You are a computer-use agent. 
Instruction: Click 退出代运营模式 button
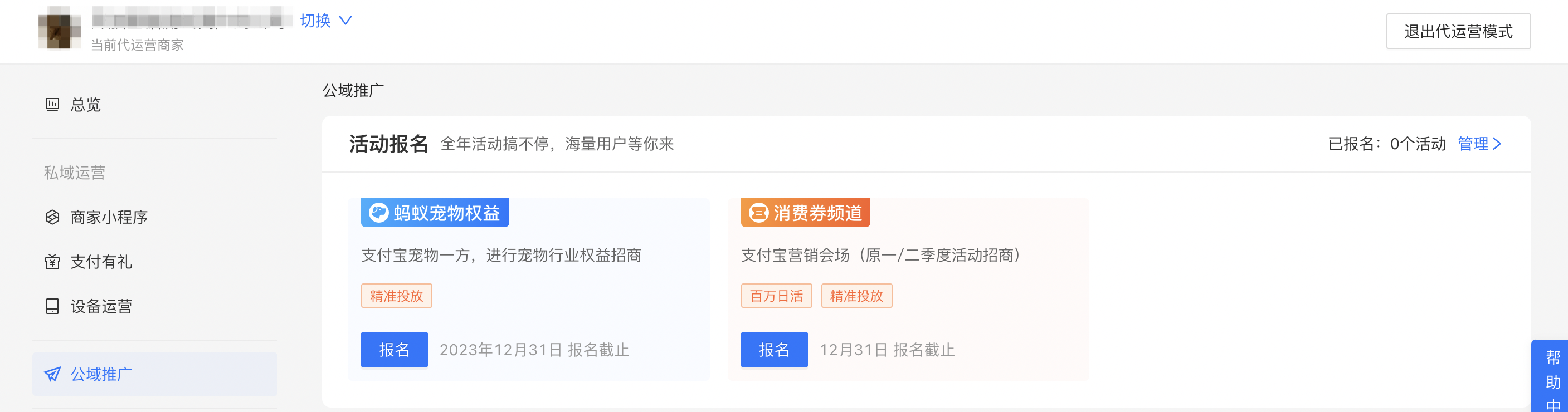(1458, 31)
